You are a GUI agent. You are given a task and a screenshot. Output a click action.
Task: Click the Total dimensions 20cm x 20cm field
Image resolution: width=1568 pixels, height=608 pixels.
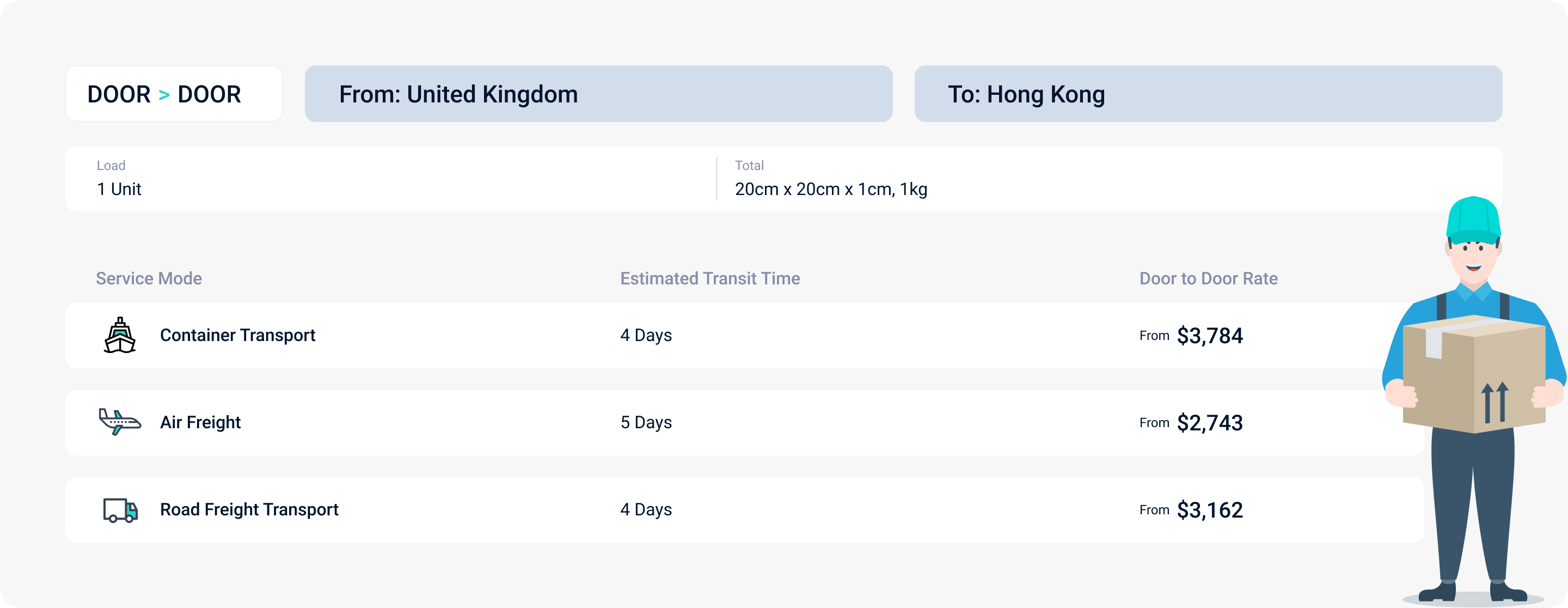[830, 189]
